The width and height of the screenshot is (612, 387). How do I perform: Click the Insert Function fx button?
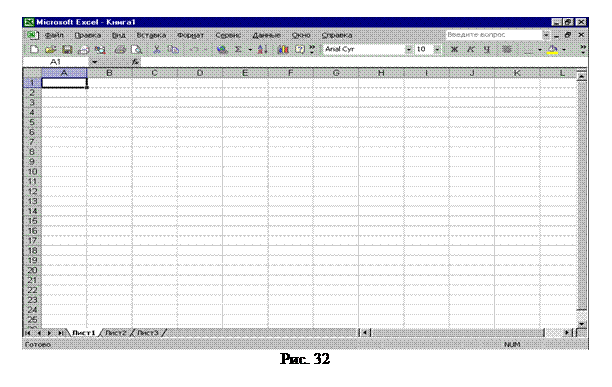coord(135,62)
